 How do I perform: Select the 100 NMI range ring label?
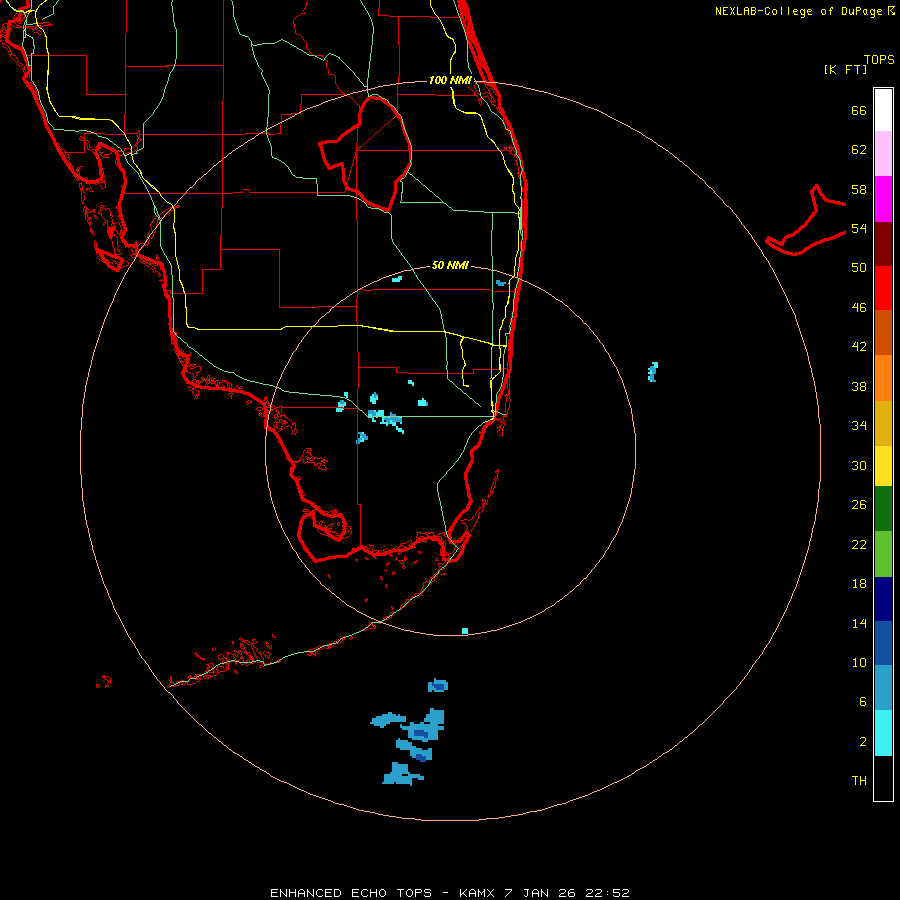[450, 80]
